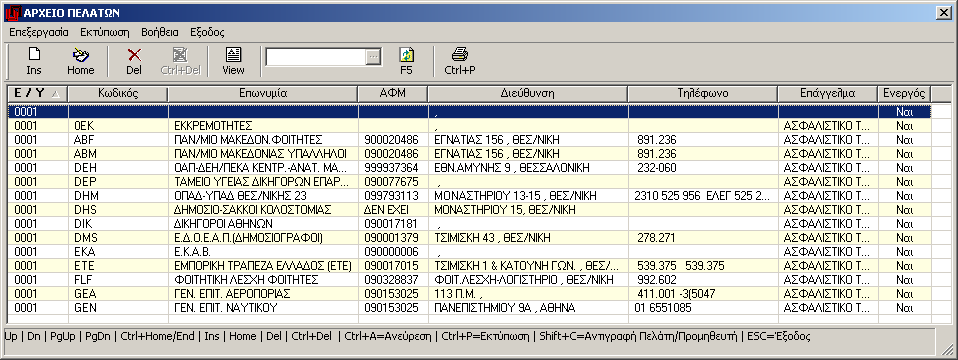Open the Εξοδος menu
Image resolution: width=958 pixels, height=360 pixels.
pos(207,32)
